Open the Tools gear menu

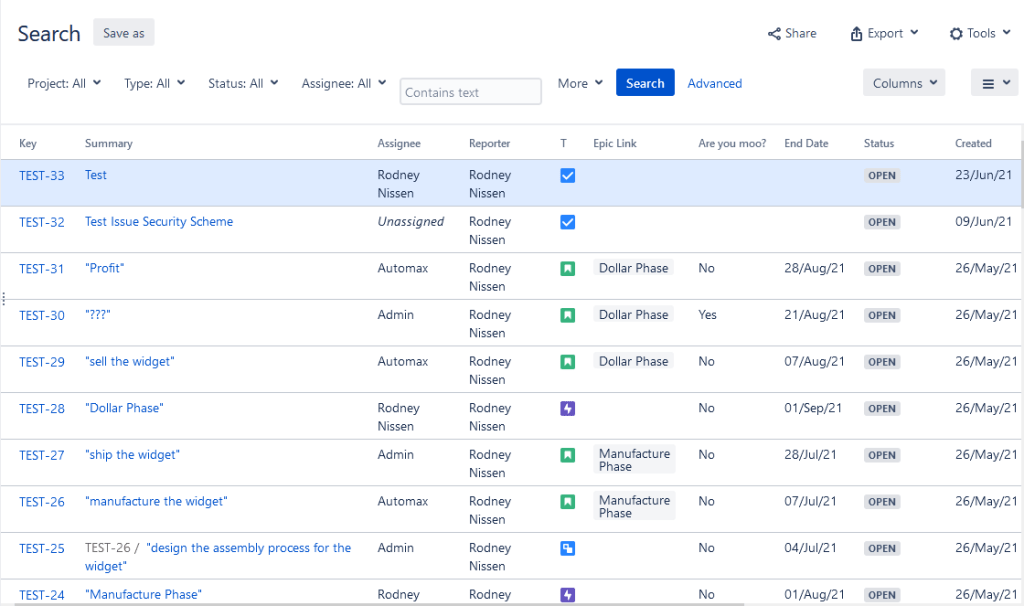[981, 34]
